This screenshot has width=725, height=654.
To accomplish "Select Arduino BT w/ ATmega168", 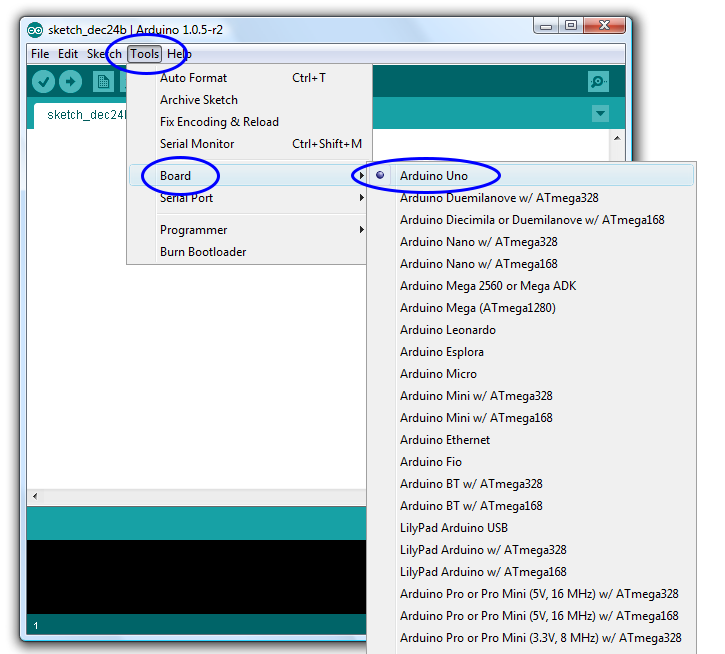I will [x=532, y=506].
